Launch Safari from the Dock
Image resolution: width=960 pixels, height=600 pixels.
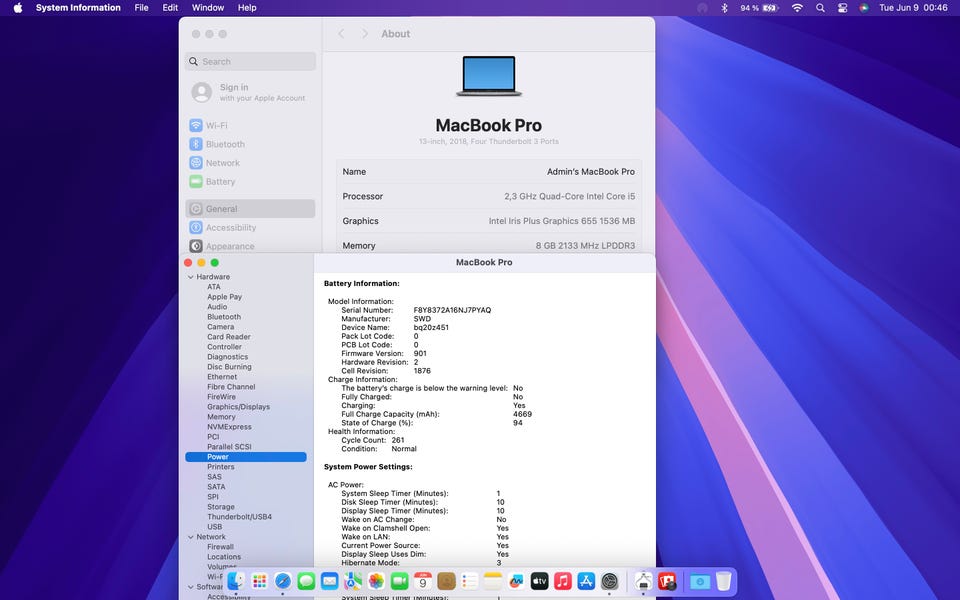282,581
